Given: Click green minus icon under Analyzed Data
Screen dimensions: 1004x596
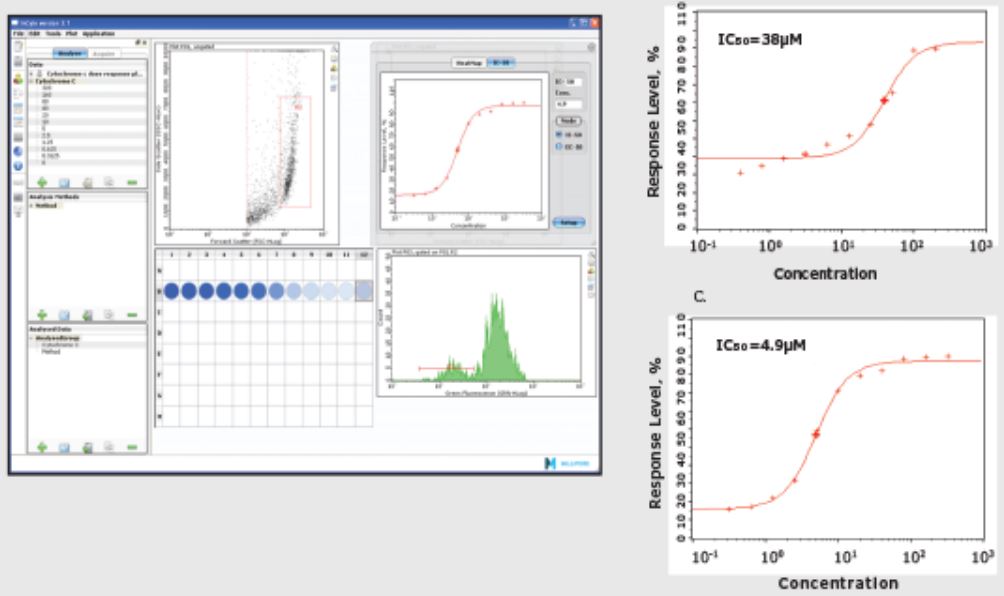Looking at the screenshot, I should coord(132,447).
